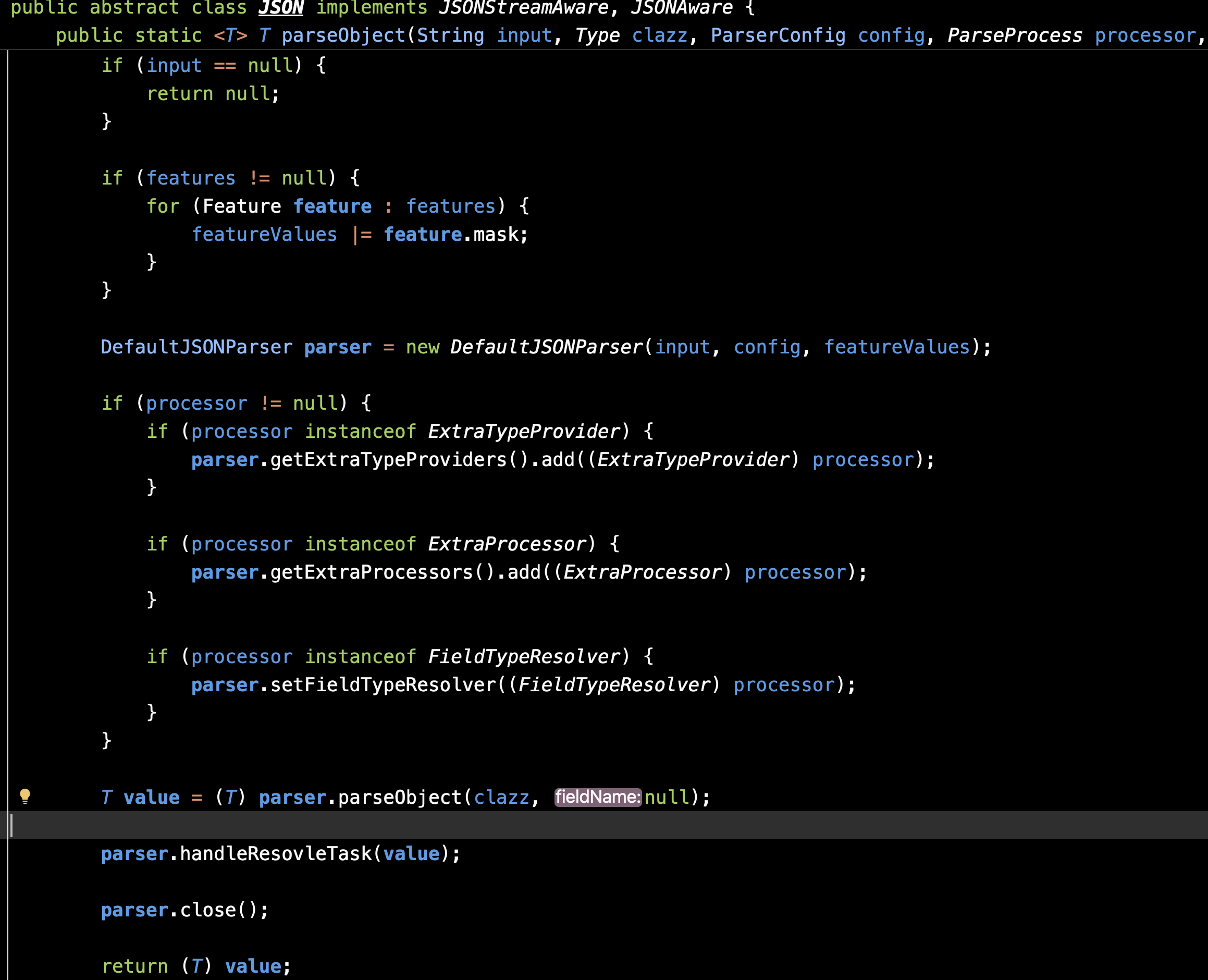The width and height of the screenshot is (1208, 980).
Task: Click the parser variable declaration
Action: pyautogui.click(x=338, y=347)
